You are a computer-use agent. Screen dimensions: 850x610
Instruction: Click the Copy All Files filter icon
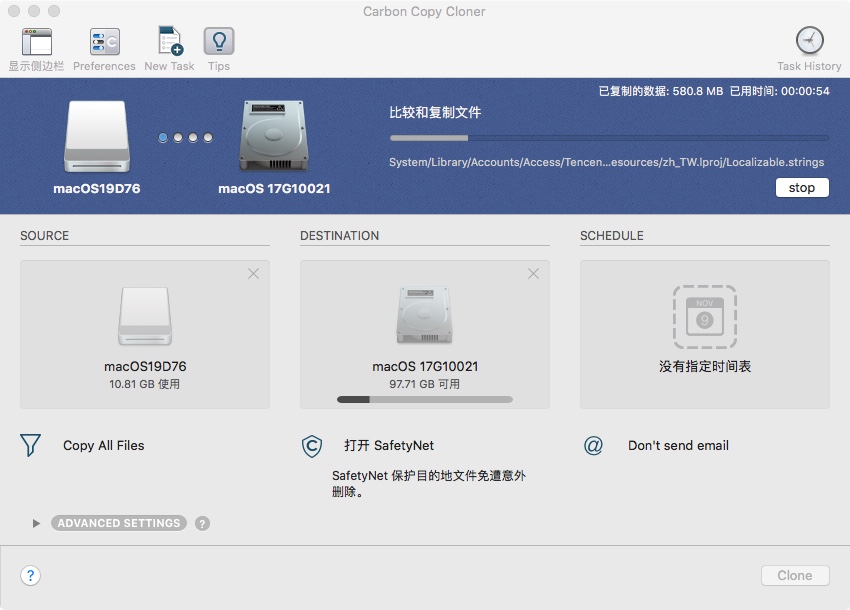click(31, 445)
